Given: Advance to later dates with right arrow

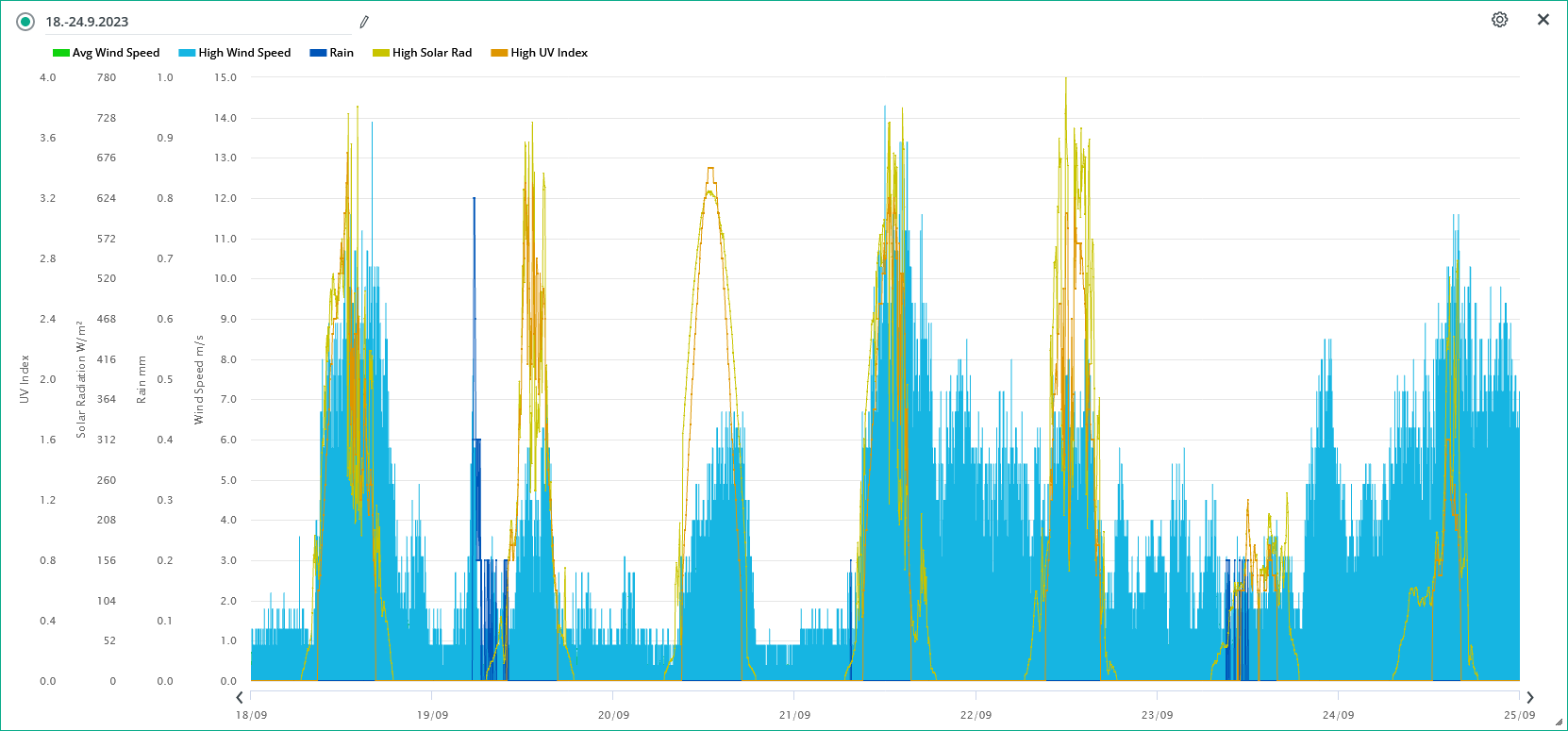Looking at the screenshot, I should click(x=1529, y=698).
